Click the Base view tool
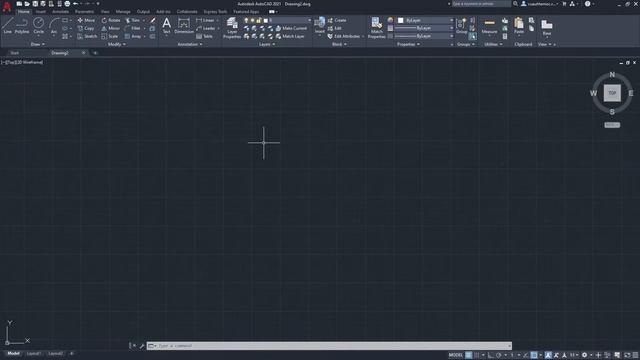 point(547,27)
